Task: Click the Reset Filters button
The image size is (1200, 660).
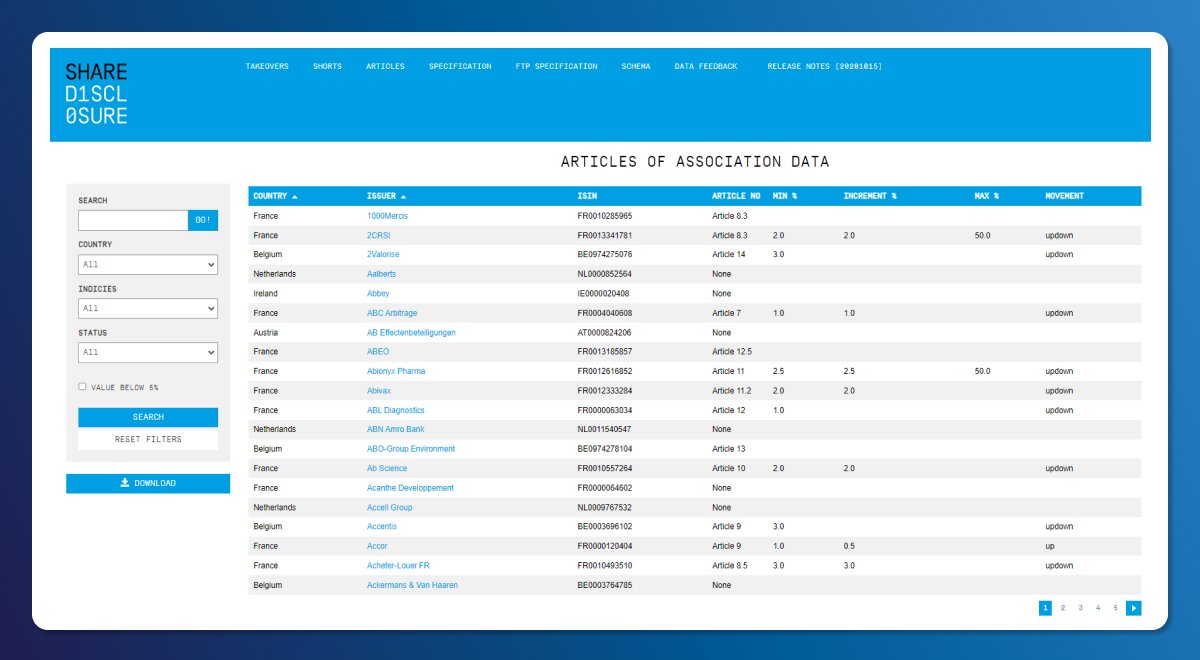Action: (x=148, y=439)
